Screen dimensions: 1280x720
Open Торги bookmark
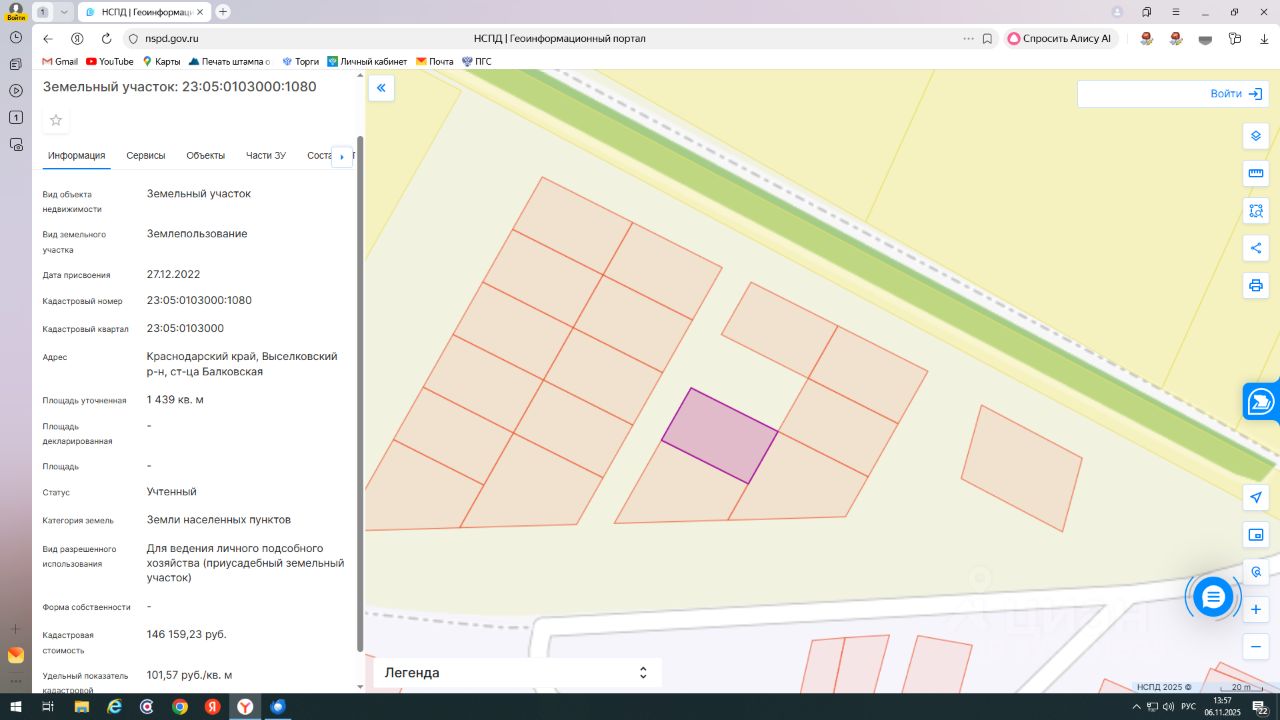[x=301, y=62]
